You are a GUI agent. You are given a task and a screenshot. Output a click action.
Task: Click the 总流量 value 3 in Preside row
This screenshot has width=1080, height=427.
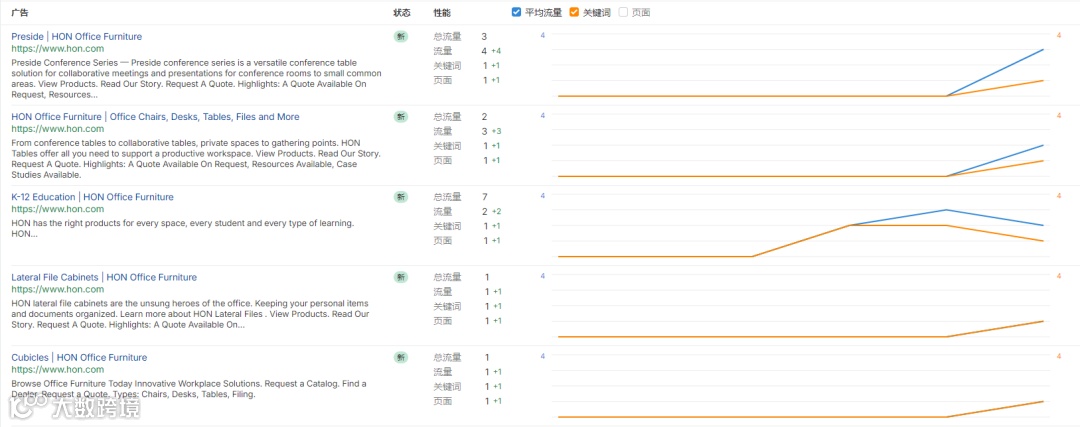pos(484,37)
